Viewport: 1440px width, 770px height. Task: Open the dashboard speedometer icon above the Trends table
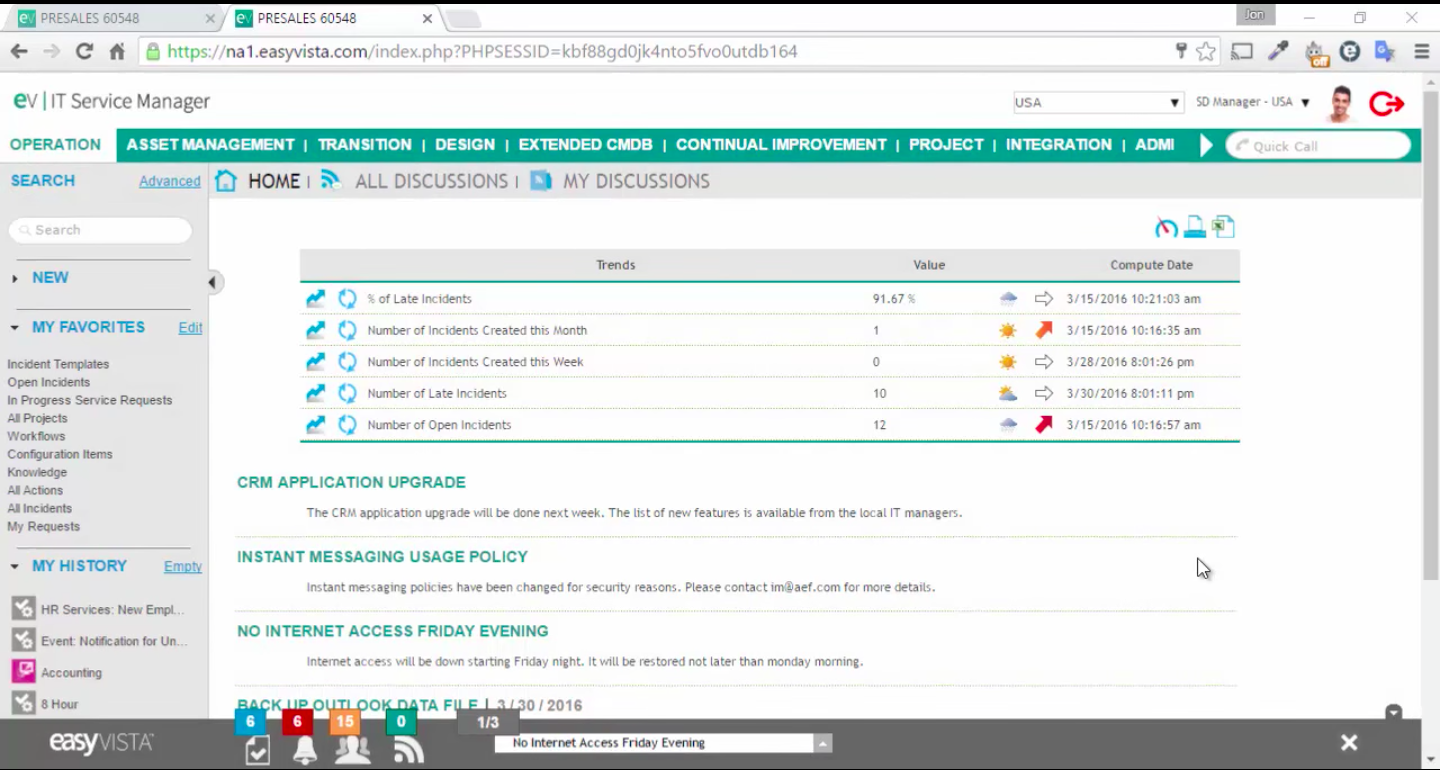click(1165, 227)
